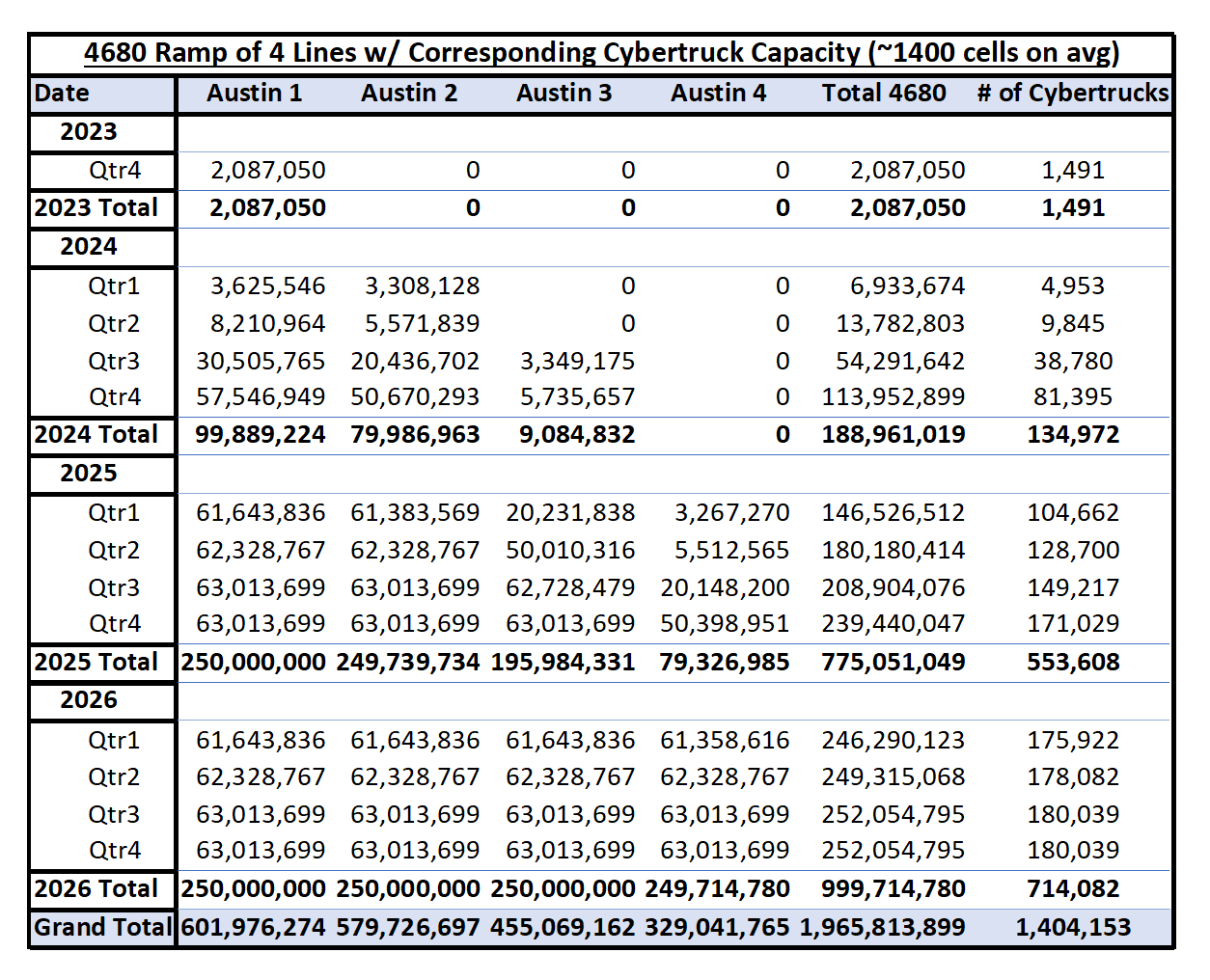Click Cybertruck count 134,972
This screenshot has width=1210, height=980.
[1073, 435]
